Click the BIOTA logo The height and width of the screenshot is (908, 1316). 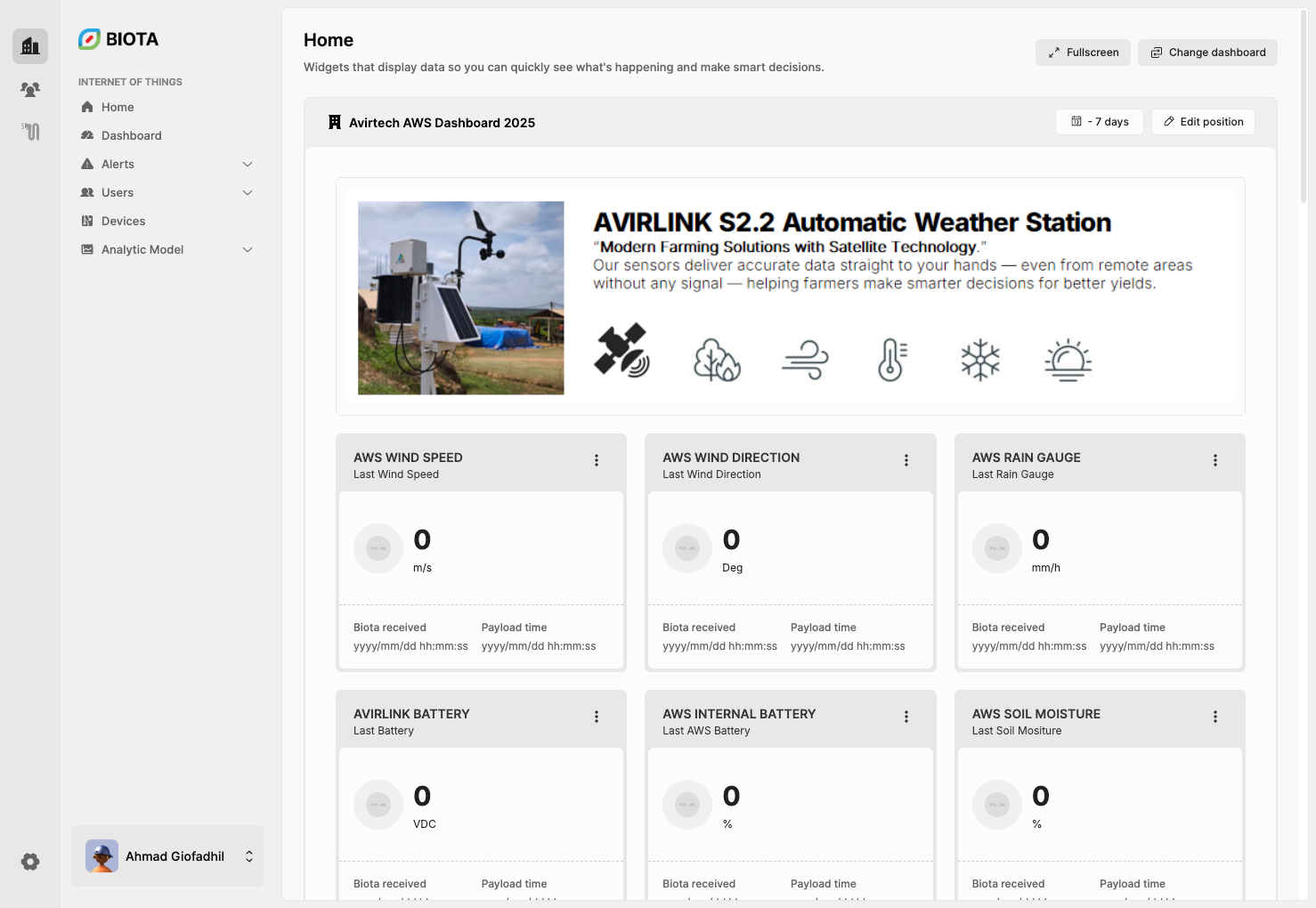pyautogui.click(x=118, y=39)
